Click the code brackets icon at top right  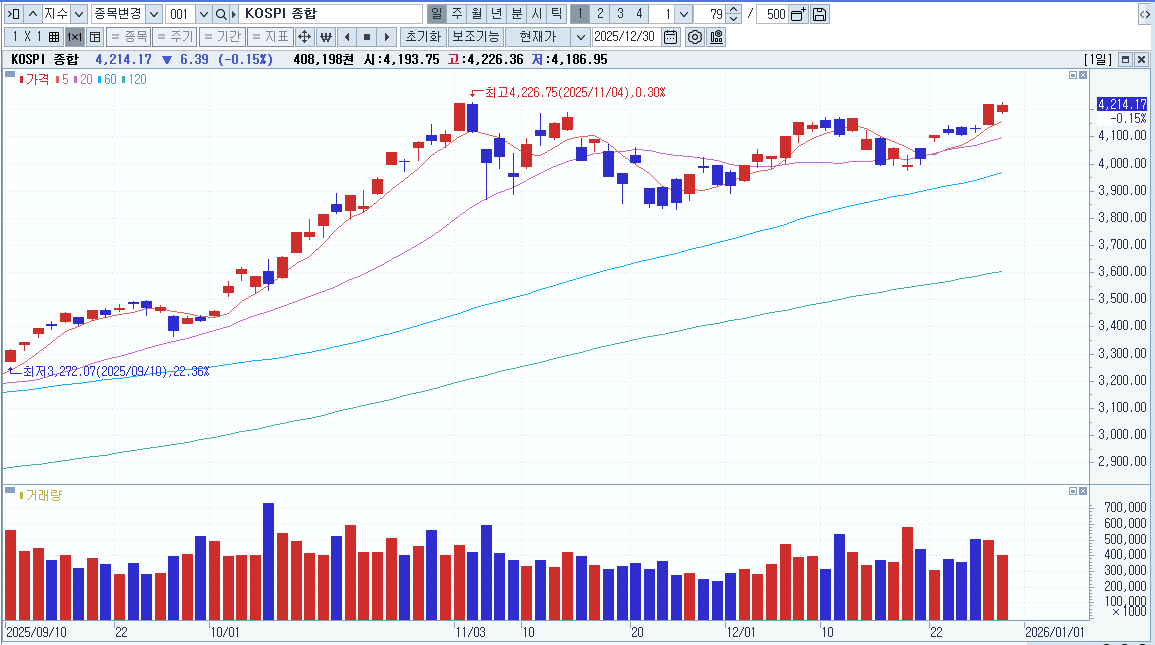(1144, 14)
